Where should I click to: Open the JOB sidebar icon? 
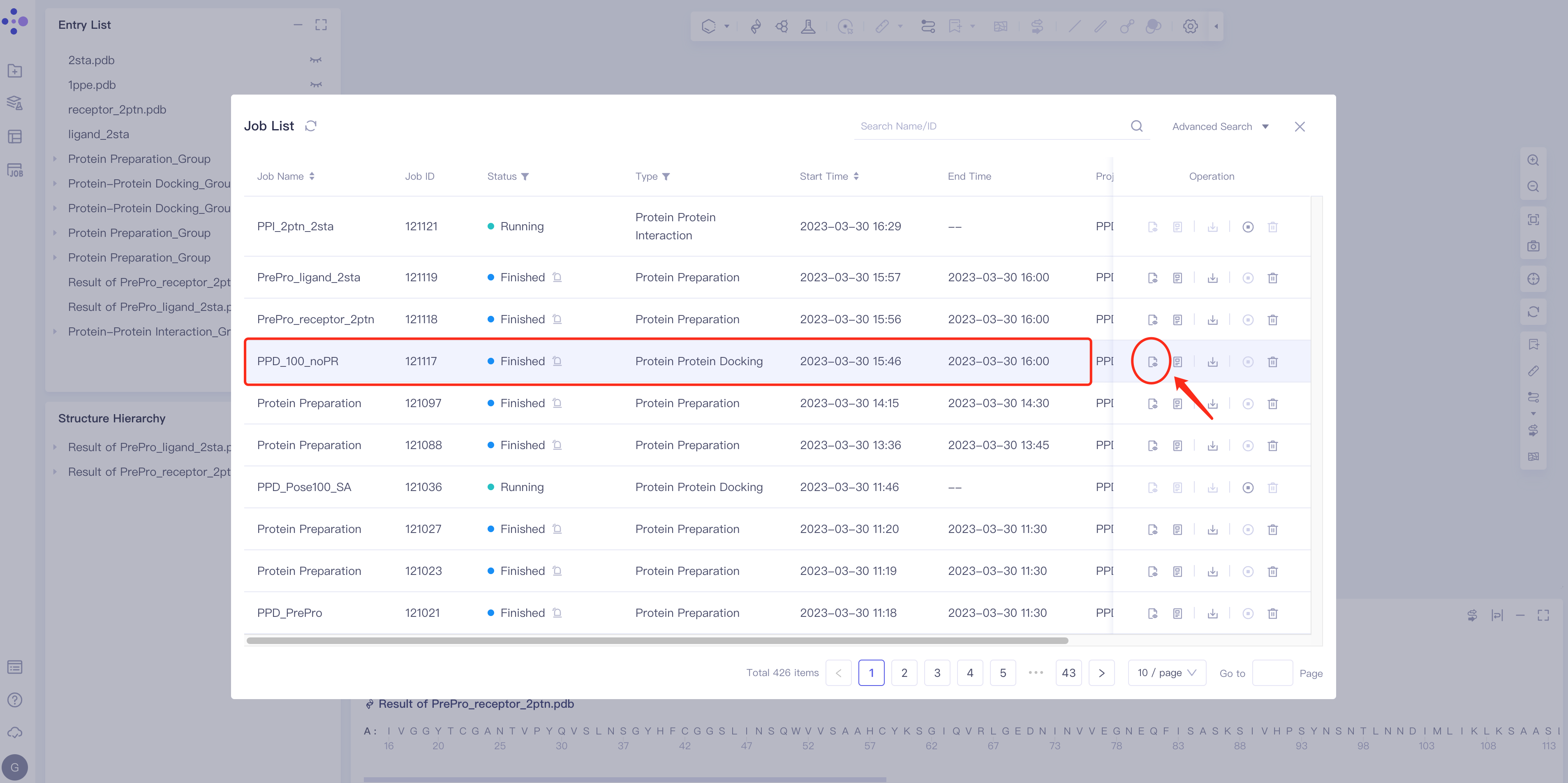click(x=15, y=171)
